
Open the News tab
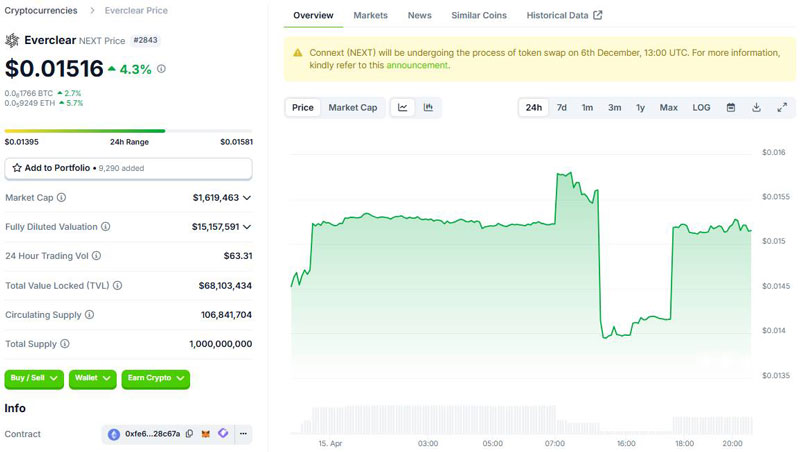419,15
